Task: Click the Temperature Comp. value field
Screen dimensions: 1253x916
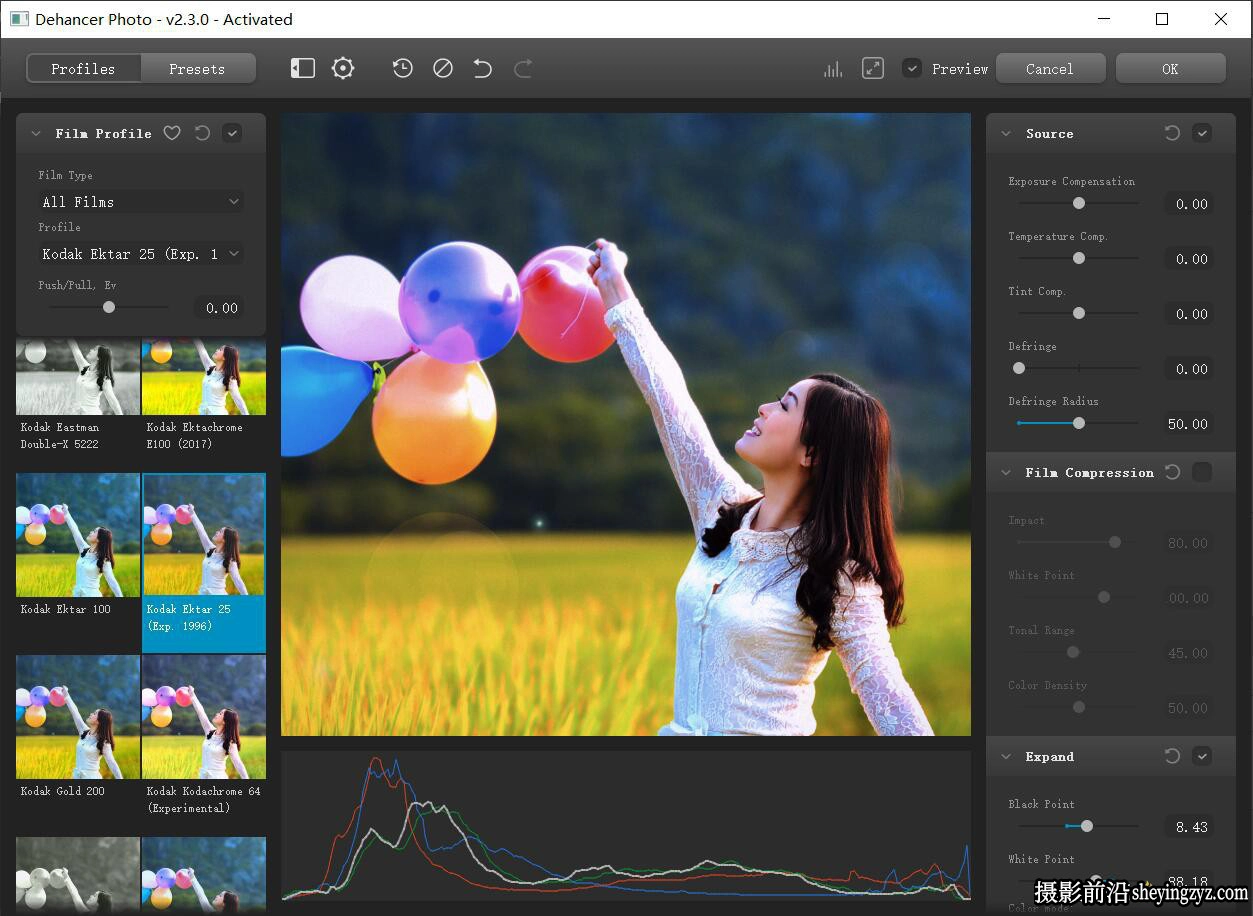Action: click(x=1189, y=259)
